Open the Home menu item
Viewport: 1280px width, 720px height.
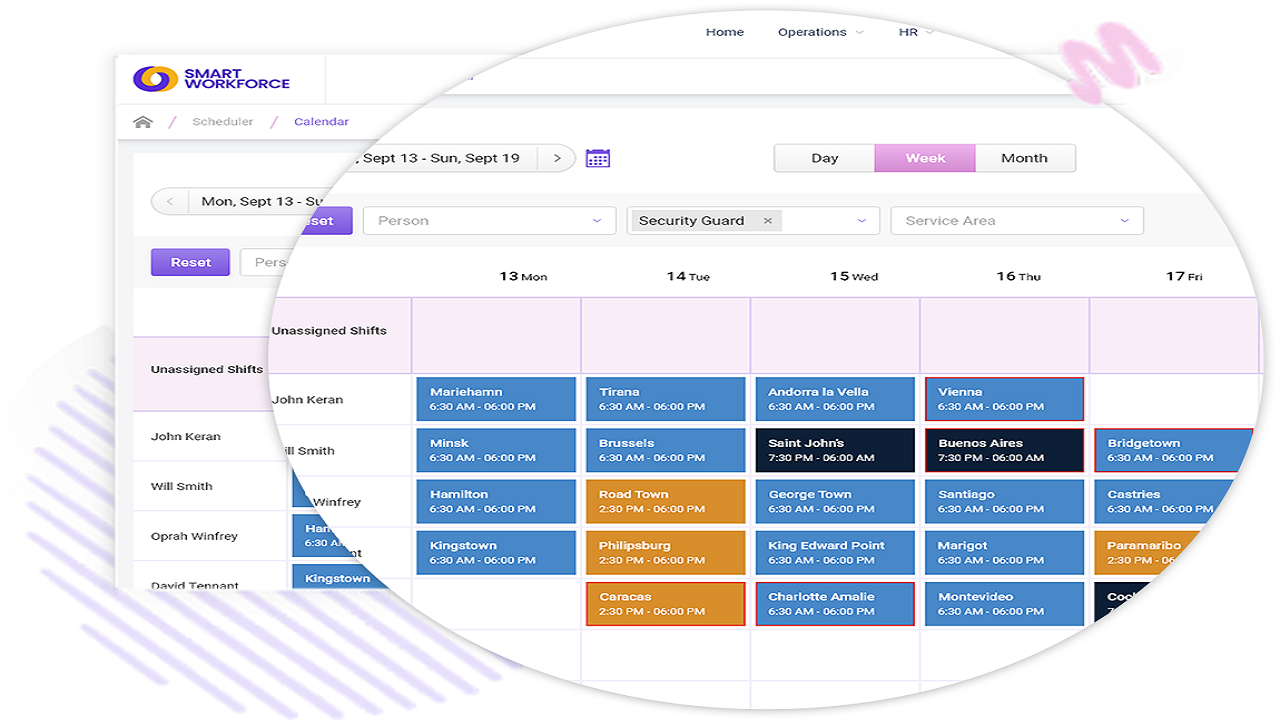[x=724, y=32]
